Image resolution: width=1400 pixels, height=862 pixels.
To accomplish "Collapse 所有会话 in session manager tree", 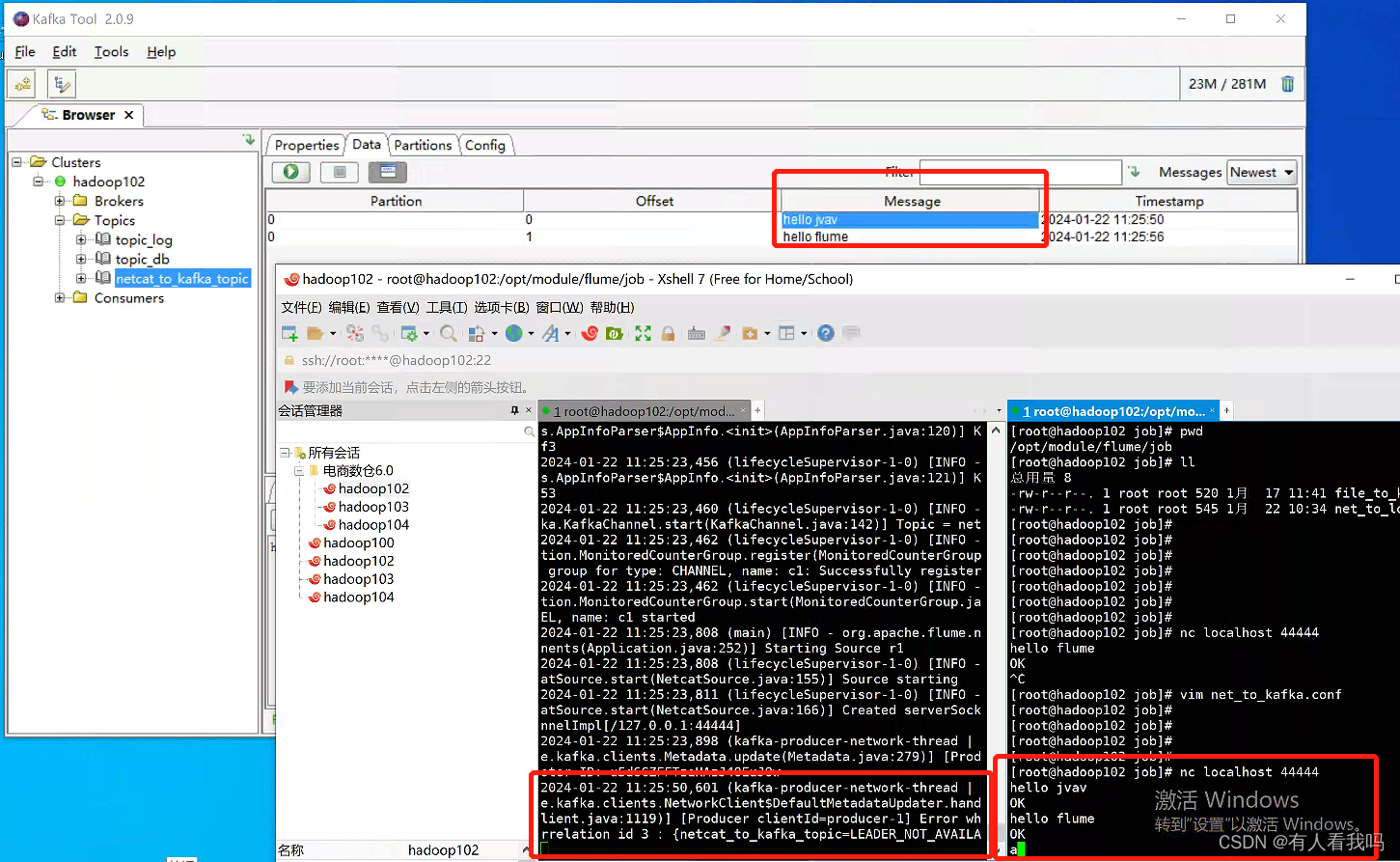I will (286, 453).
